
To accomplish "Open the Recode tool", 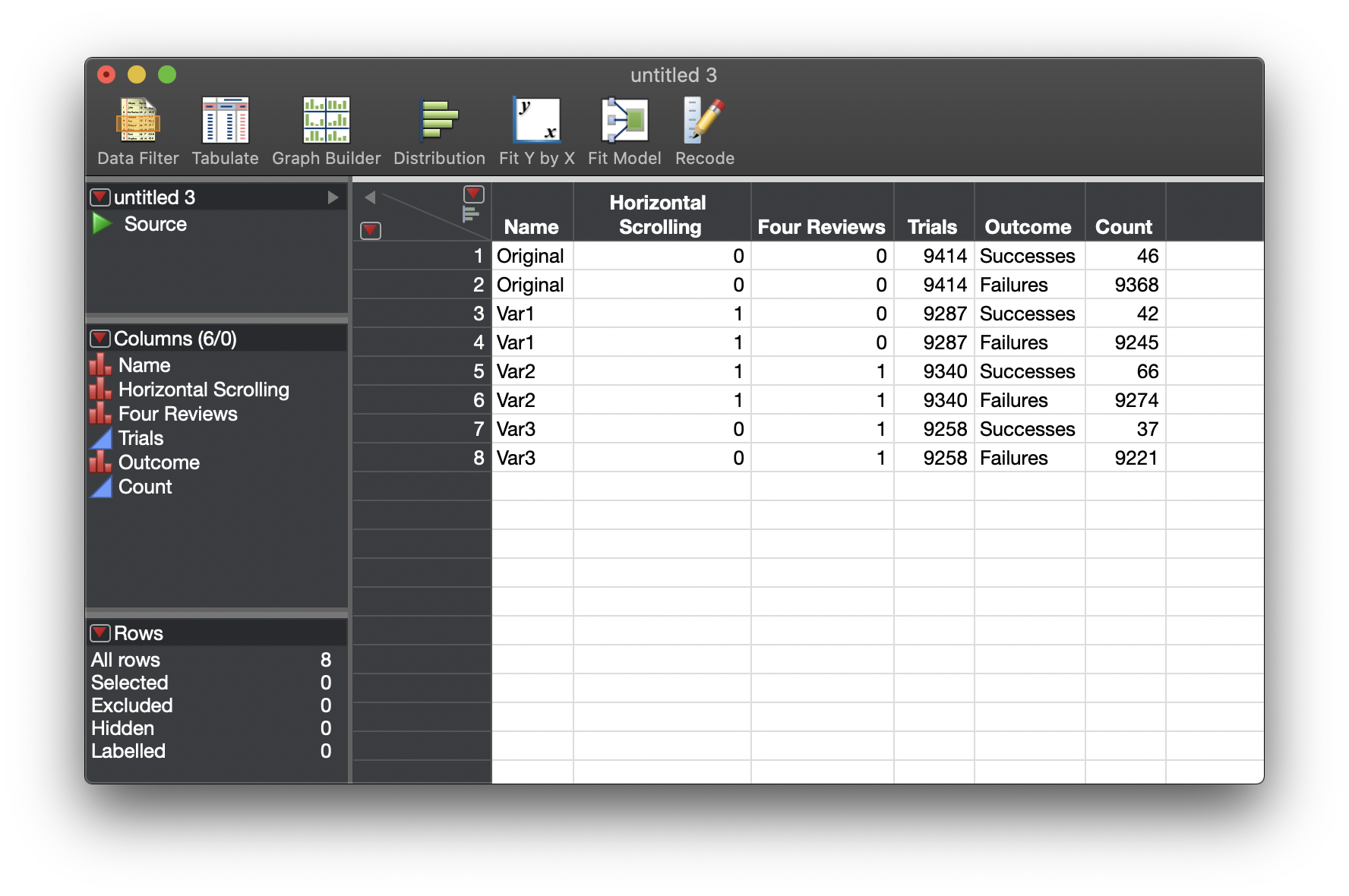I will (705, 131).
